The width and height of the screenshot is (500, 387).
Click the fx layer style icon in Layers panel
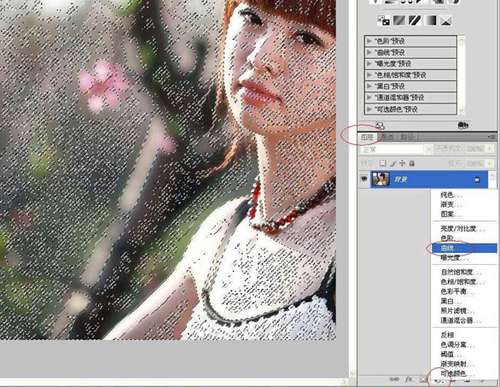pos(409,379)
